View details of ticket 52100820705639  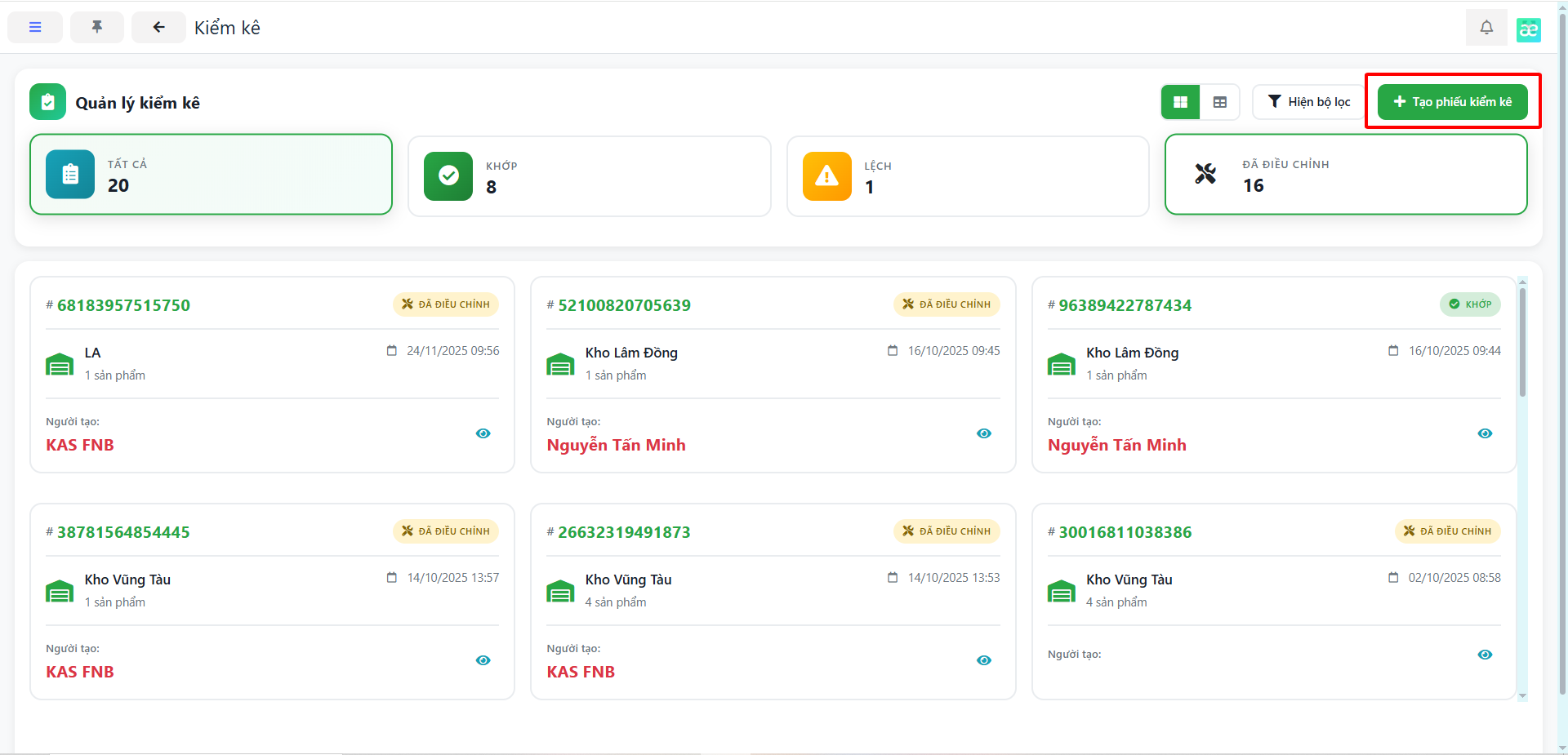pyautogui.click(x=983, y=433)
